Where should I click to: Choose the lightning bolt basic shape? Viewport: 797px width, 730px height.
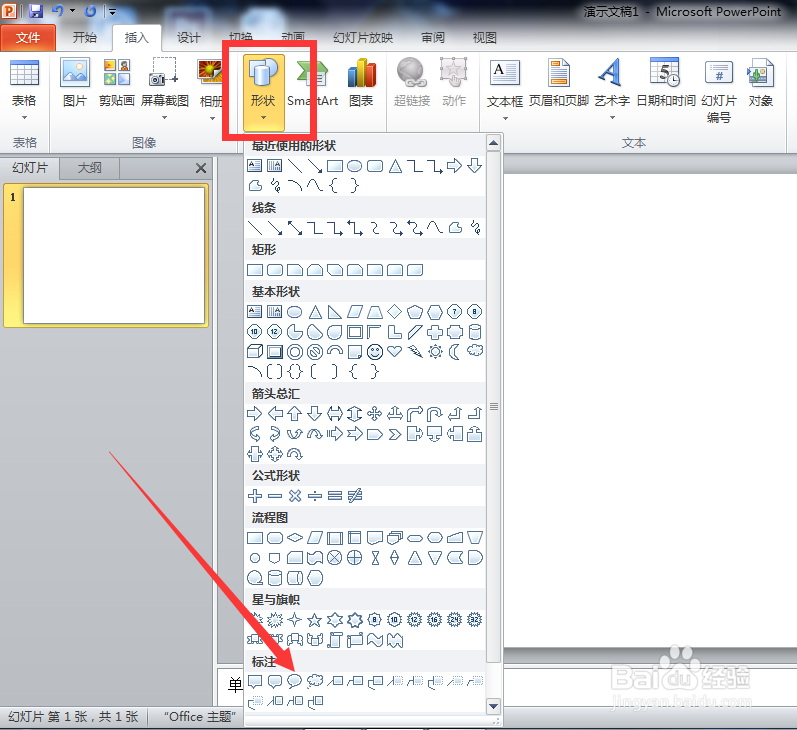point(415,352)
